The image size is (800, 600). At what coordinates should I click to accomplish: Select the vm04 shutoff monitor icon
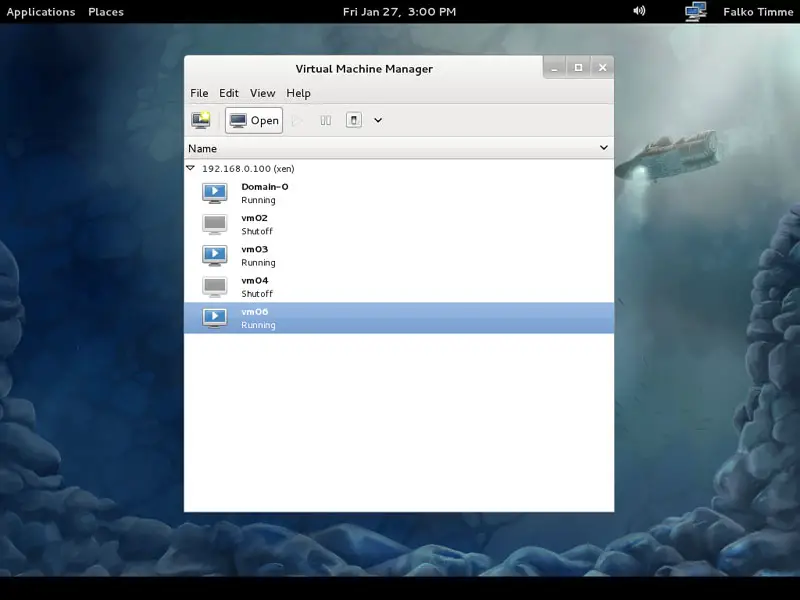215,286
